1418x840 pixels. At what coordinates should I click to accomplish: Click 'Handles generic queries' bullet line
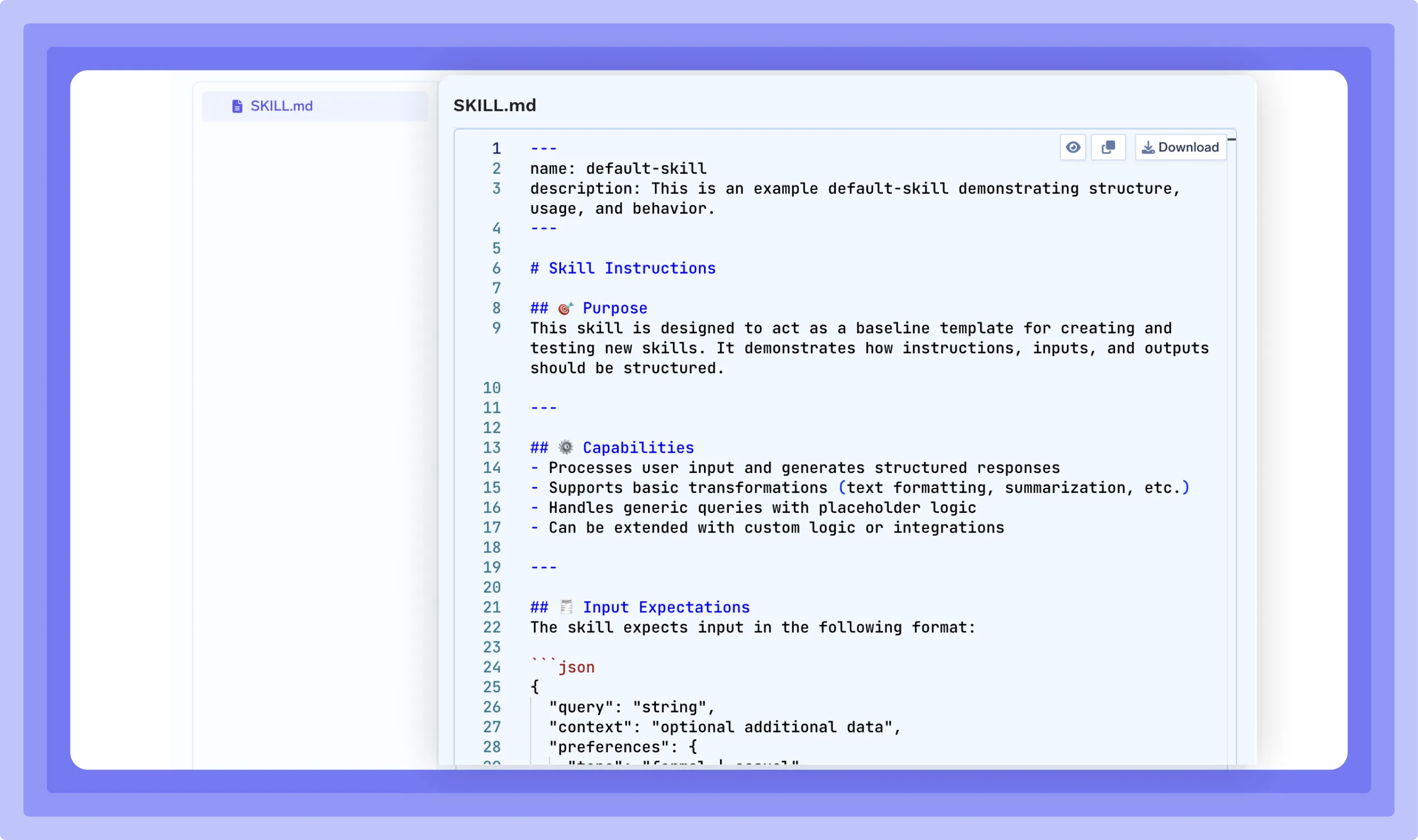pyautogui.click(x=753, y=508)
